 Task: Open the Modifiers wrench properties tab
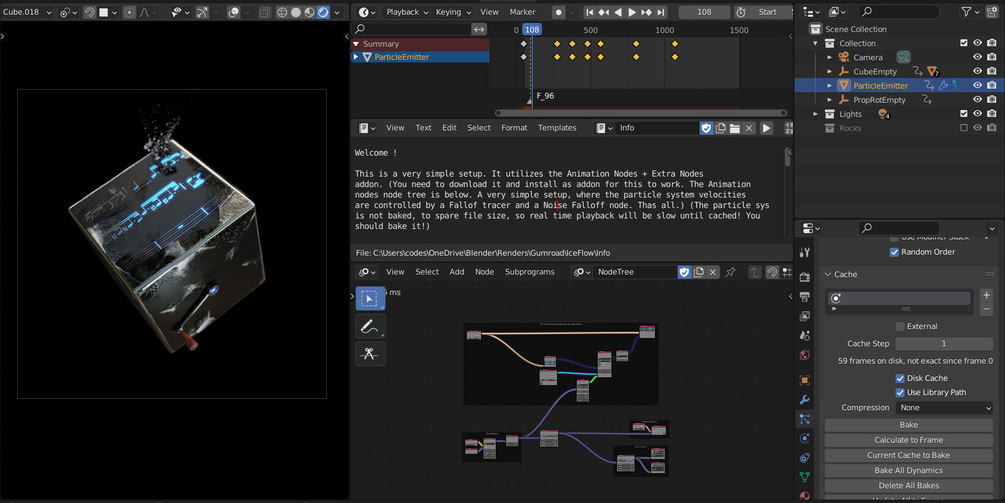[x=805, y=400]
